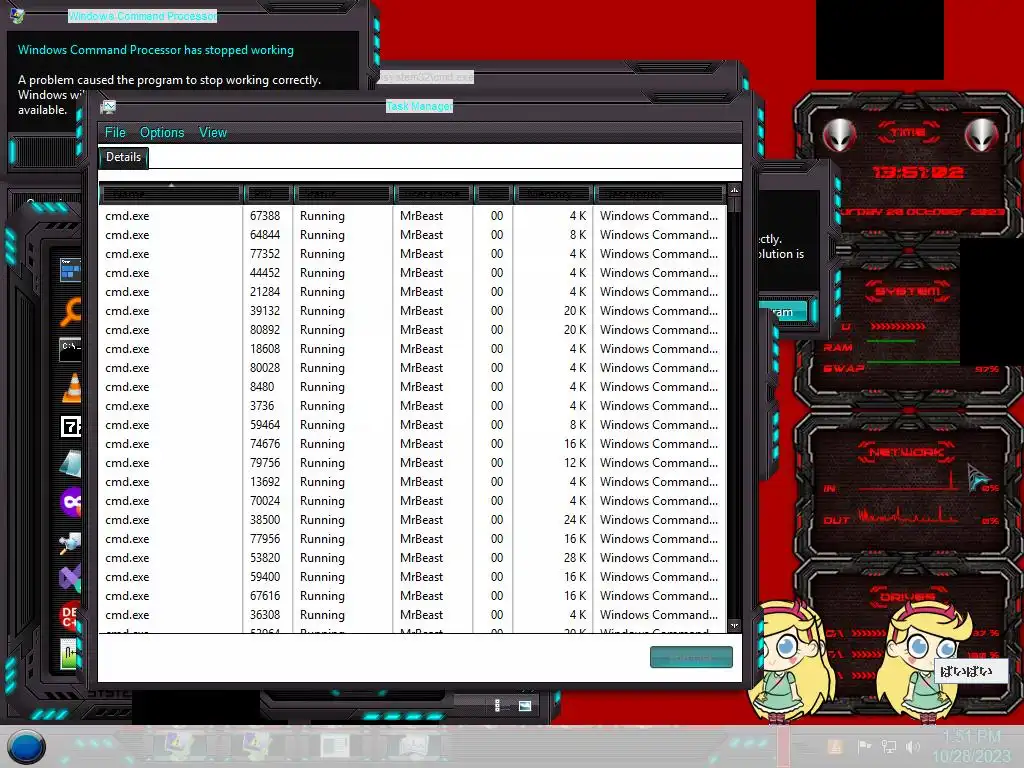Select cmd.exe row with PID 8480
The width and height of the screenshot is (1024, 768).
413,387
